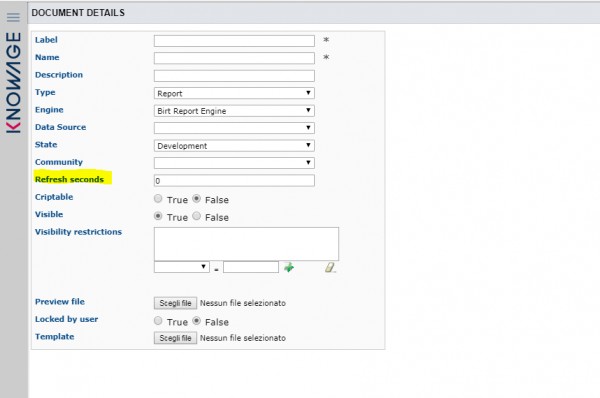This screenshot has width=600, height=398.
Task: Click the green add visibility restriction icon
Action: [x=289, y=267]
